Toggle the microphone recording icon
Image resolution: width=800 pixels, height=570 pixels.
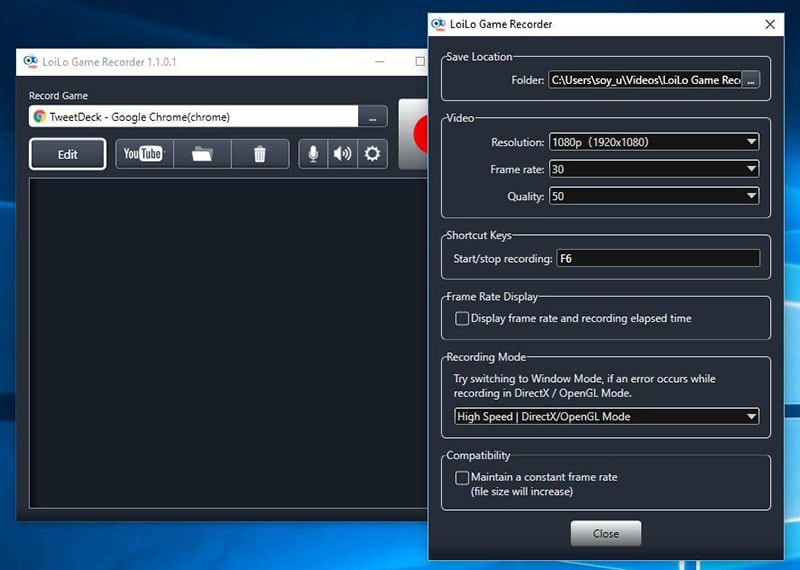coord(313,154)
